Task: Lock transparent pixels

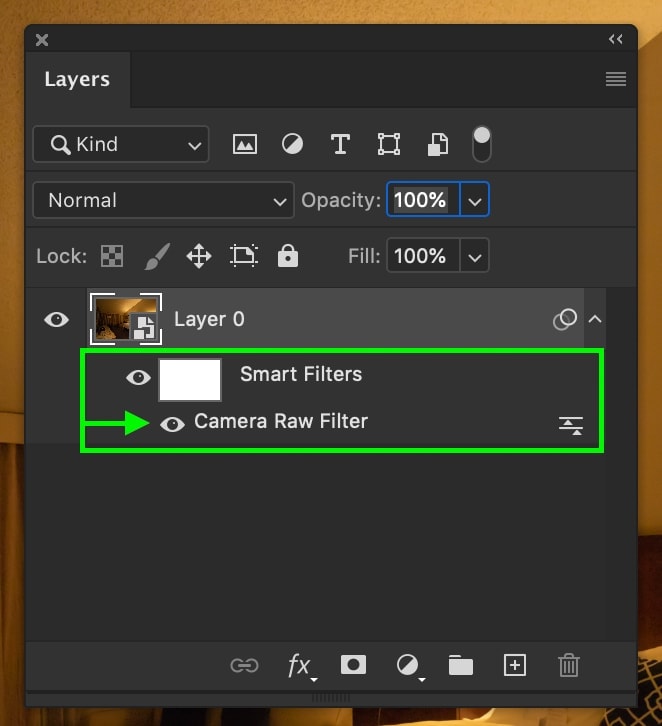Action: pos(112,256)
